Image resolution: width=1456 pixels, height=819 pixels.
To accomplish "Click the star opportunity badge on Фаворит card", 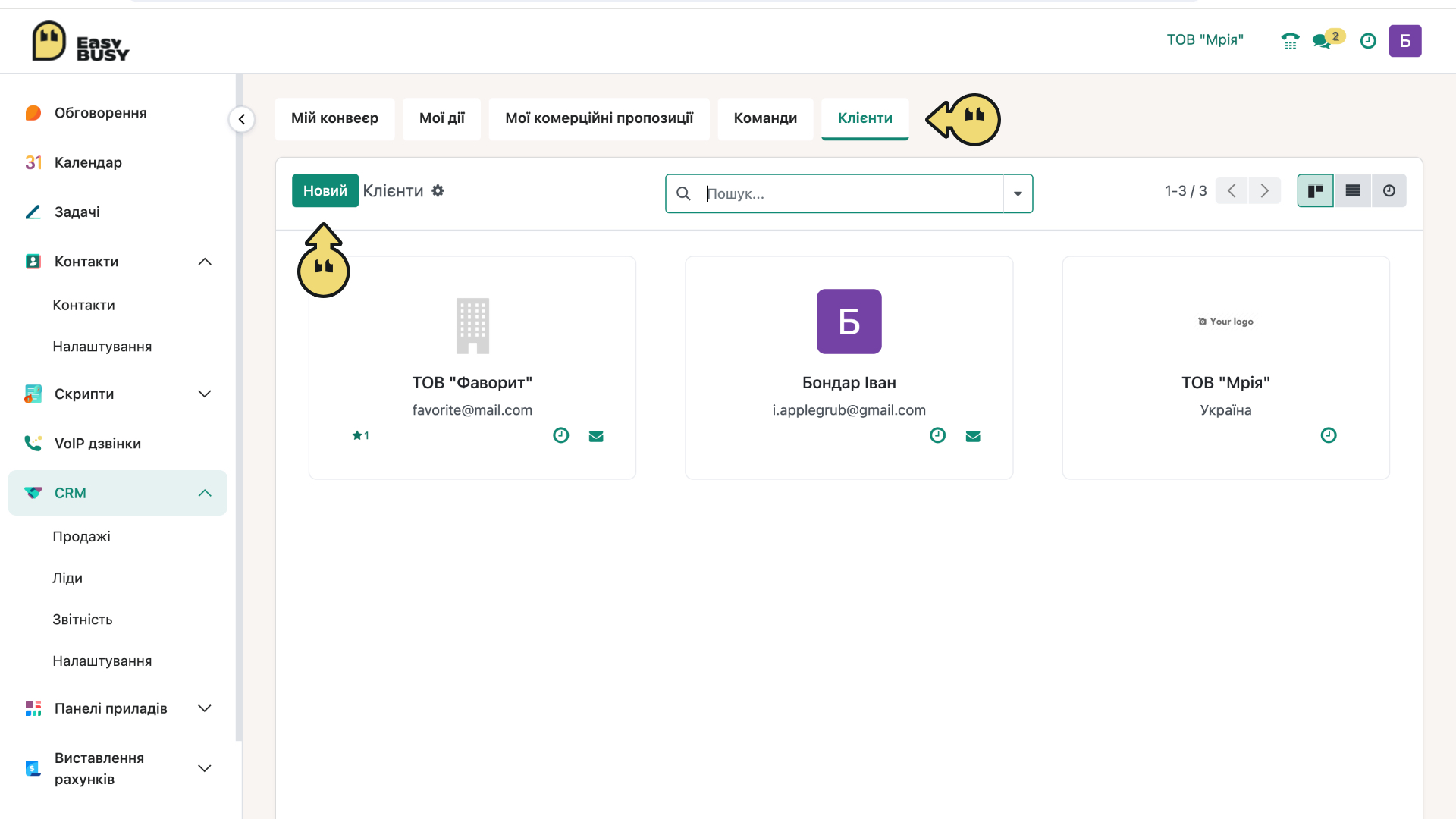I will pos(360,435).
